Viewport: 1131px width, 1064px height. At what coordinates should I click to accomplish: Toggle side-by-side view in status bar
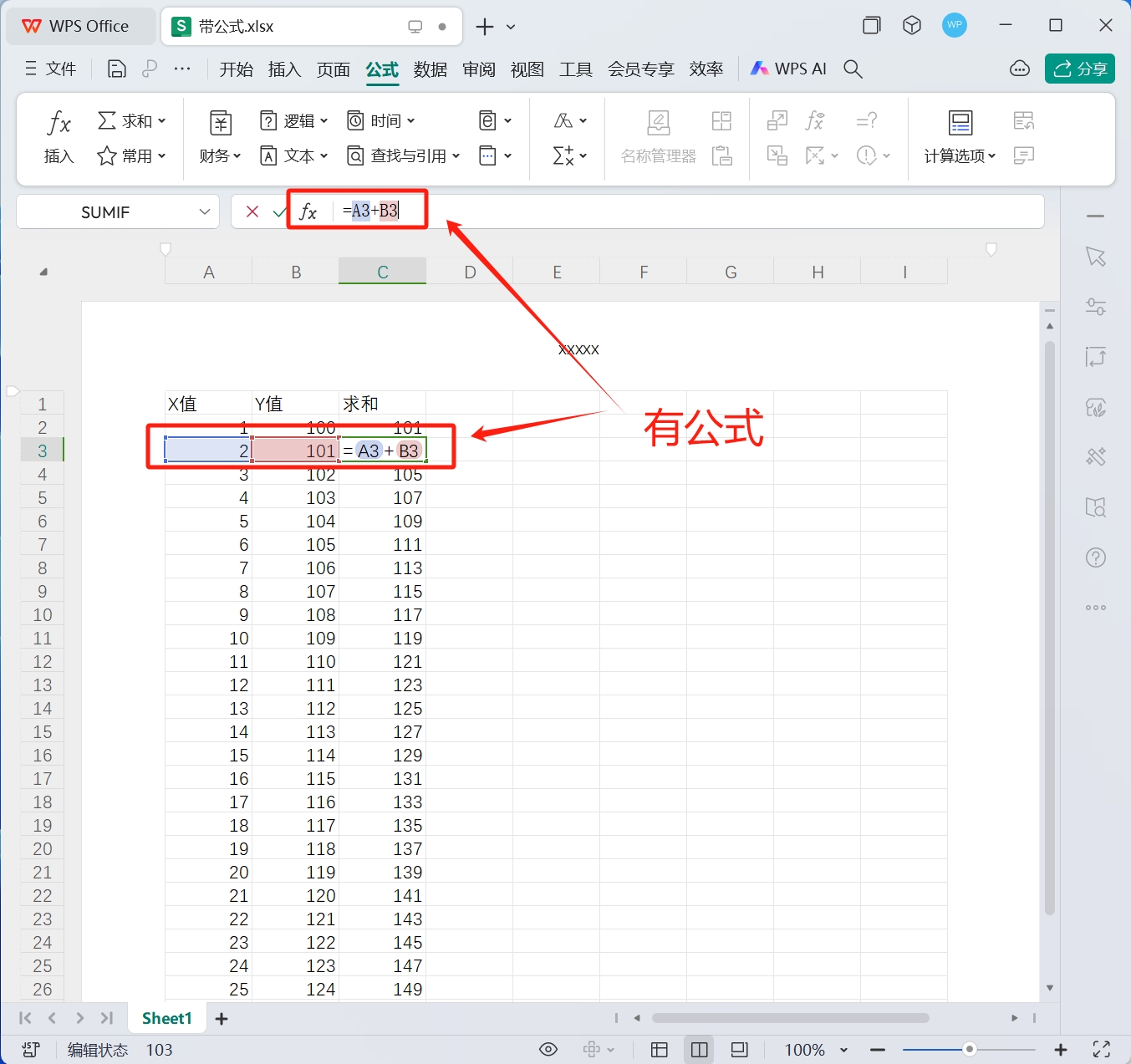tap(699, 1049)
